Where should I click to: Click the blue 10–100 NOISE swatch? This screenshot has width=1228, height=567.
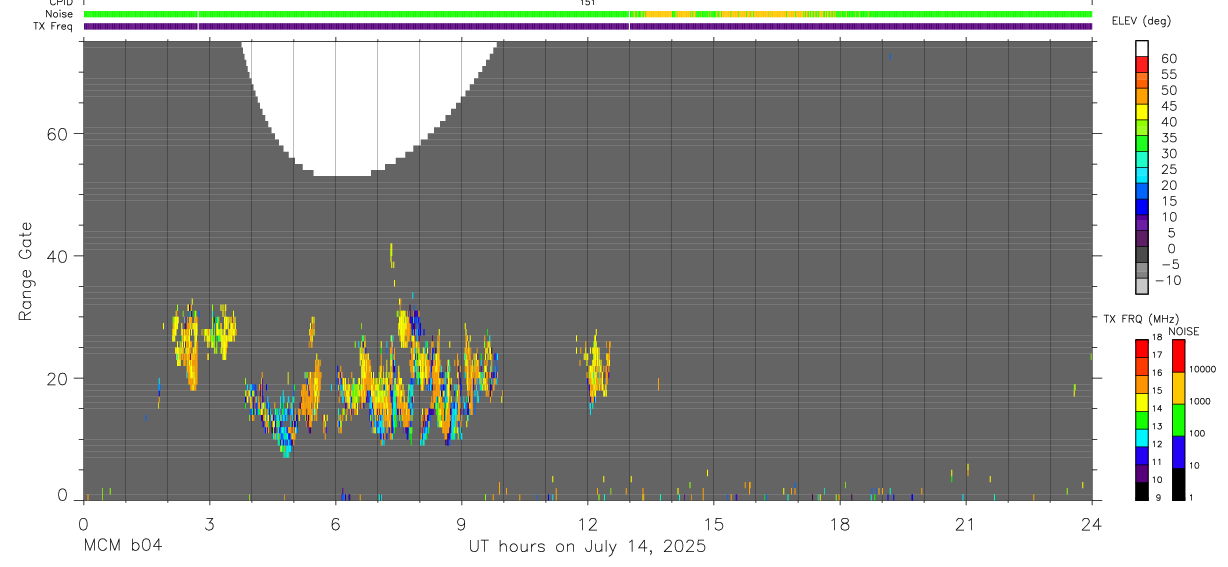(x=1178, y=451)
